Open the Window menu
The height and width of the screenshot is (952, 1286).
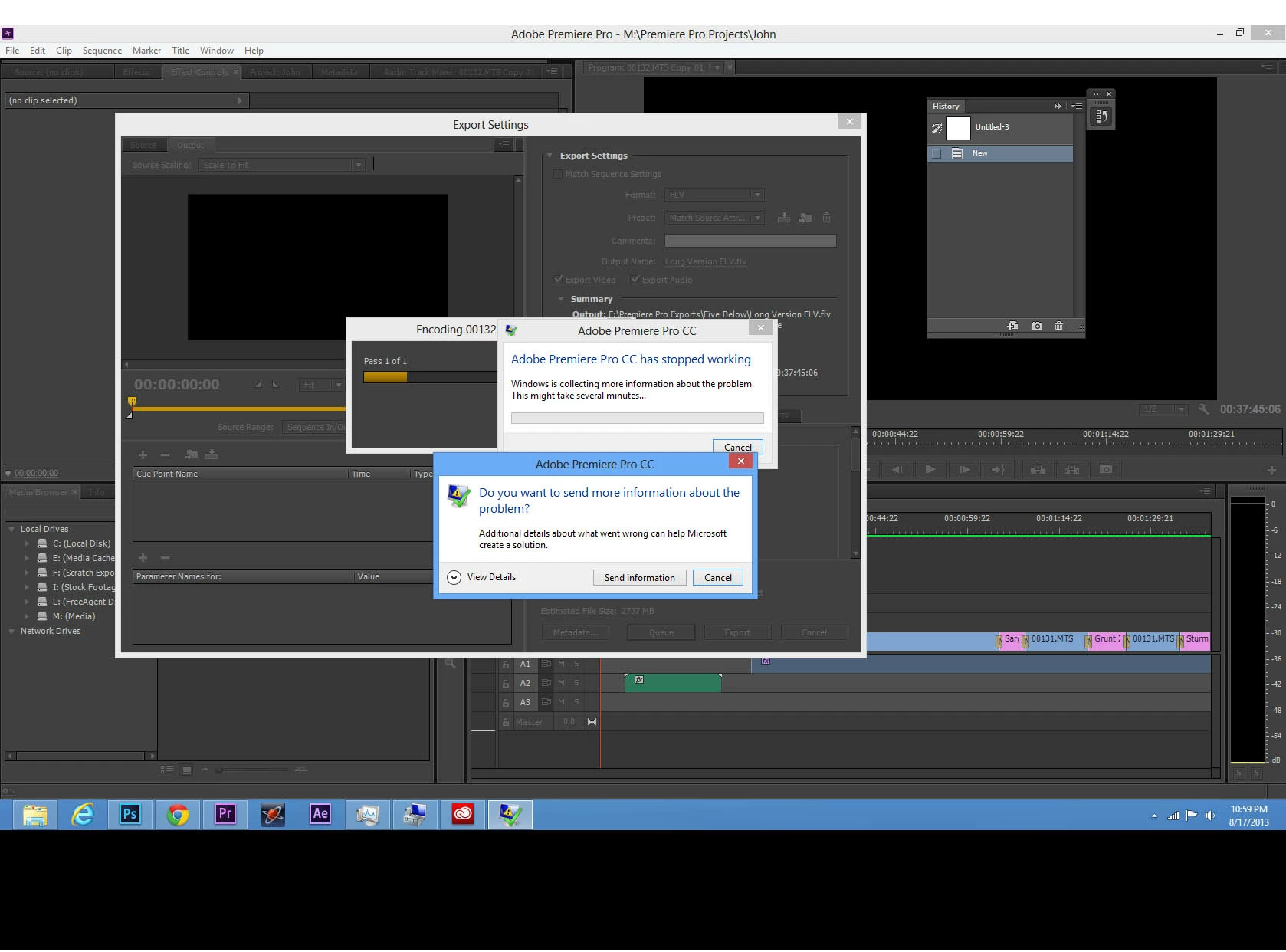(x=217, y=50)
